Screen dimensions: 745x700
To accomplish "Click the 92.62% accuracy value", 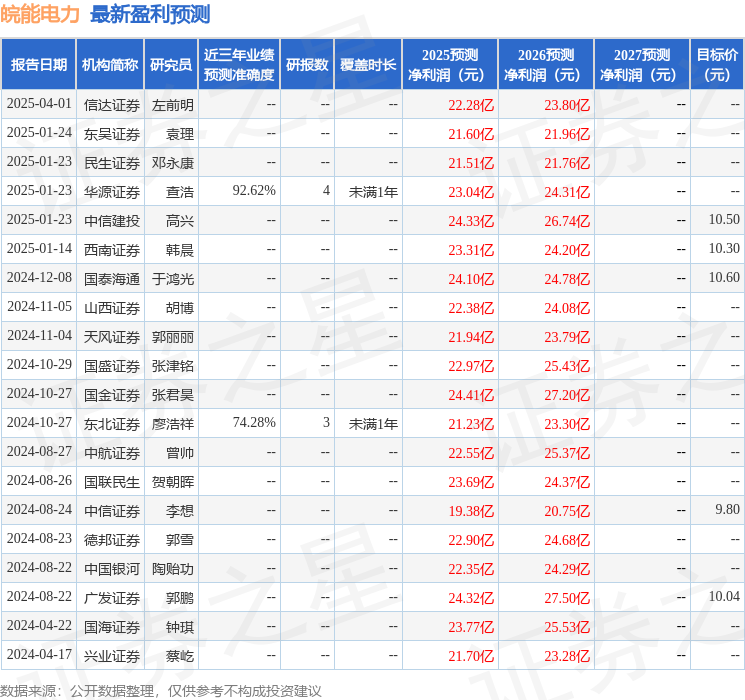I will point(254,191).
